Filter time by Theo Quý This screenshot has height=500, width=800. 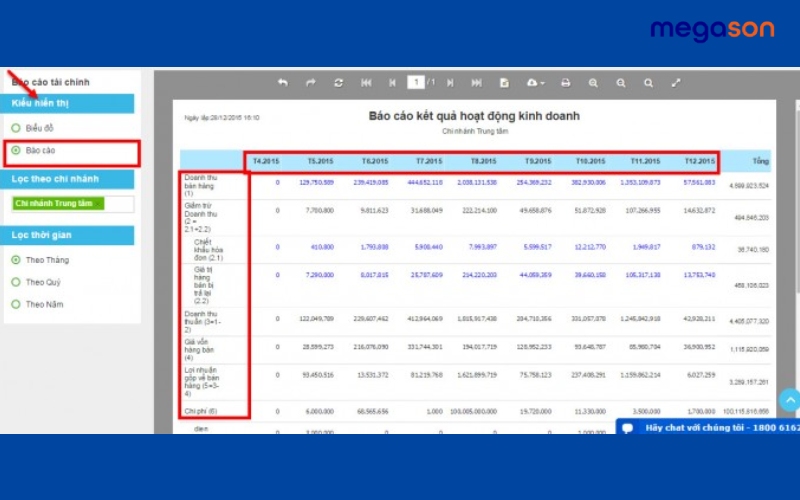point(16,282)
